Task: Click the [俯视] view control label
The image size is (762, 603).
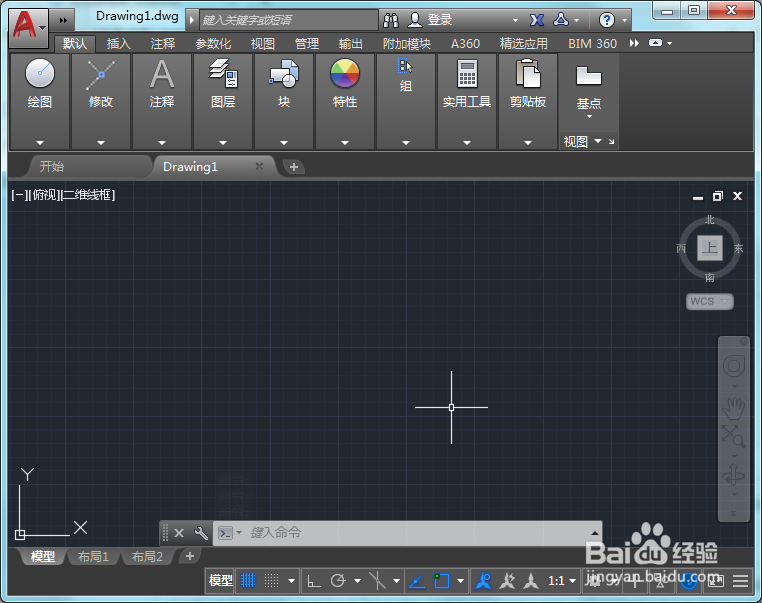Action: pos(44,195)
